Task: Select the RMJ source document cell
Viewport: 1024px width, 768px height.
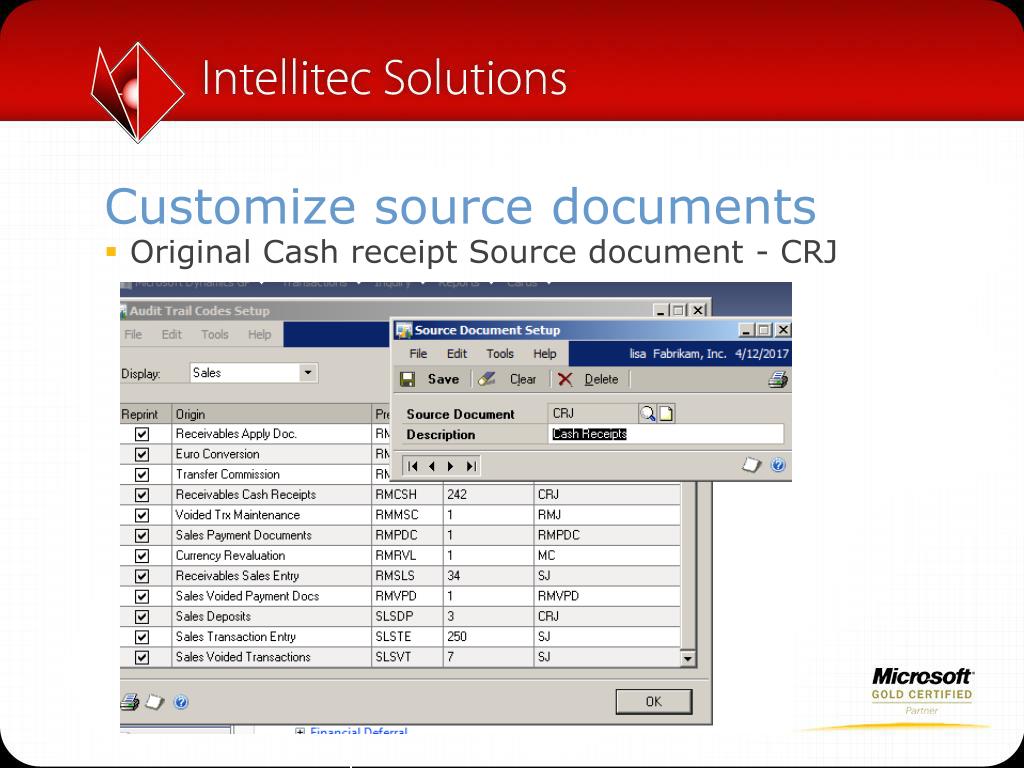Action: coord(607,515)
